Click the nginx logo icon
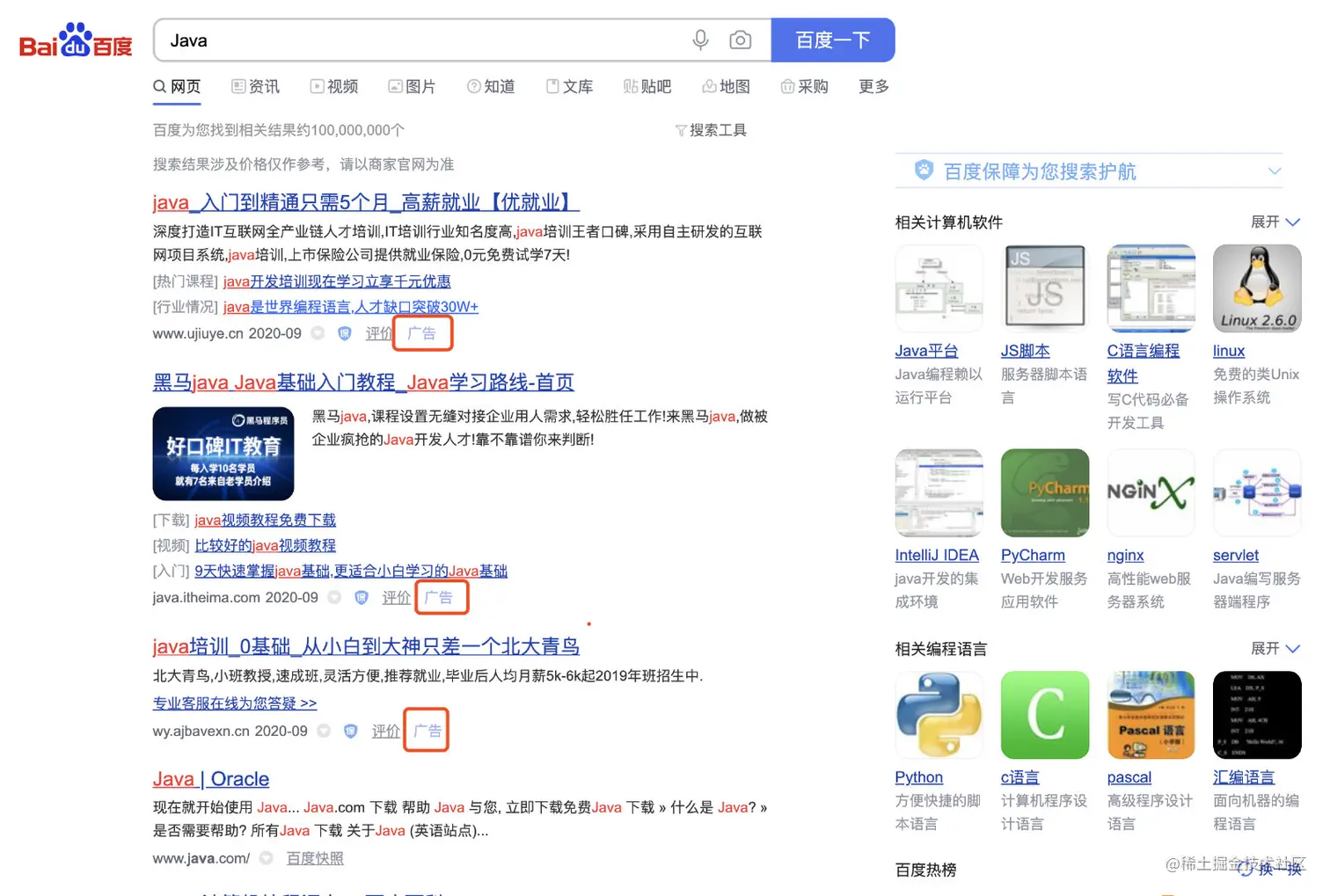1330x896 pixels. [x=1151, y=493]
